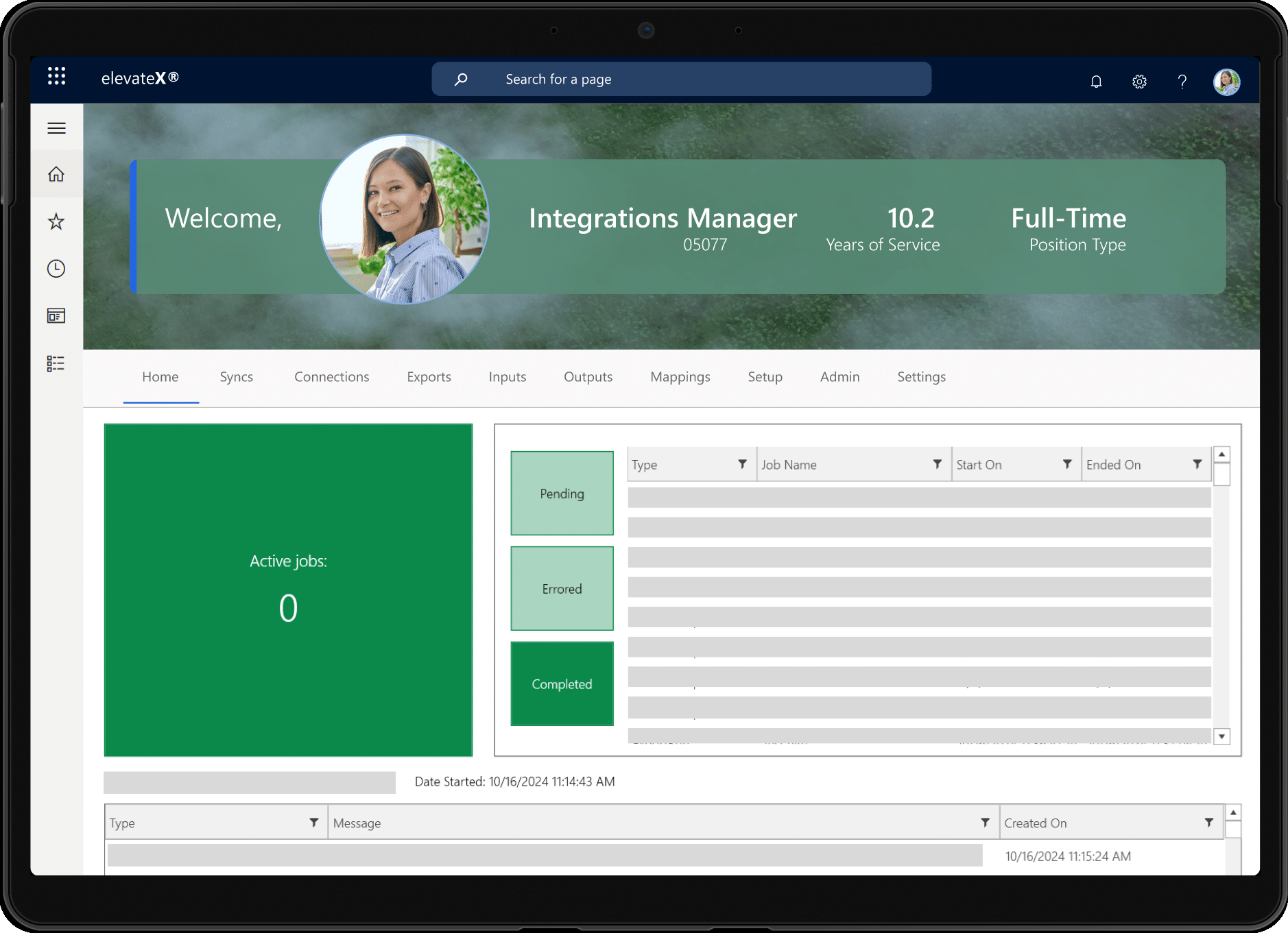Screen dimensions: 1288x933
Task: Filter the Job Name column
Action: point(937,464)
